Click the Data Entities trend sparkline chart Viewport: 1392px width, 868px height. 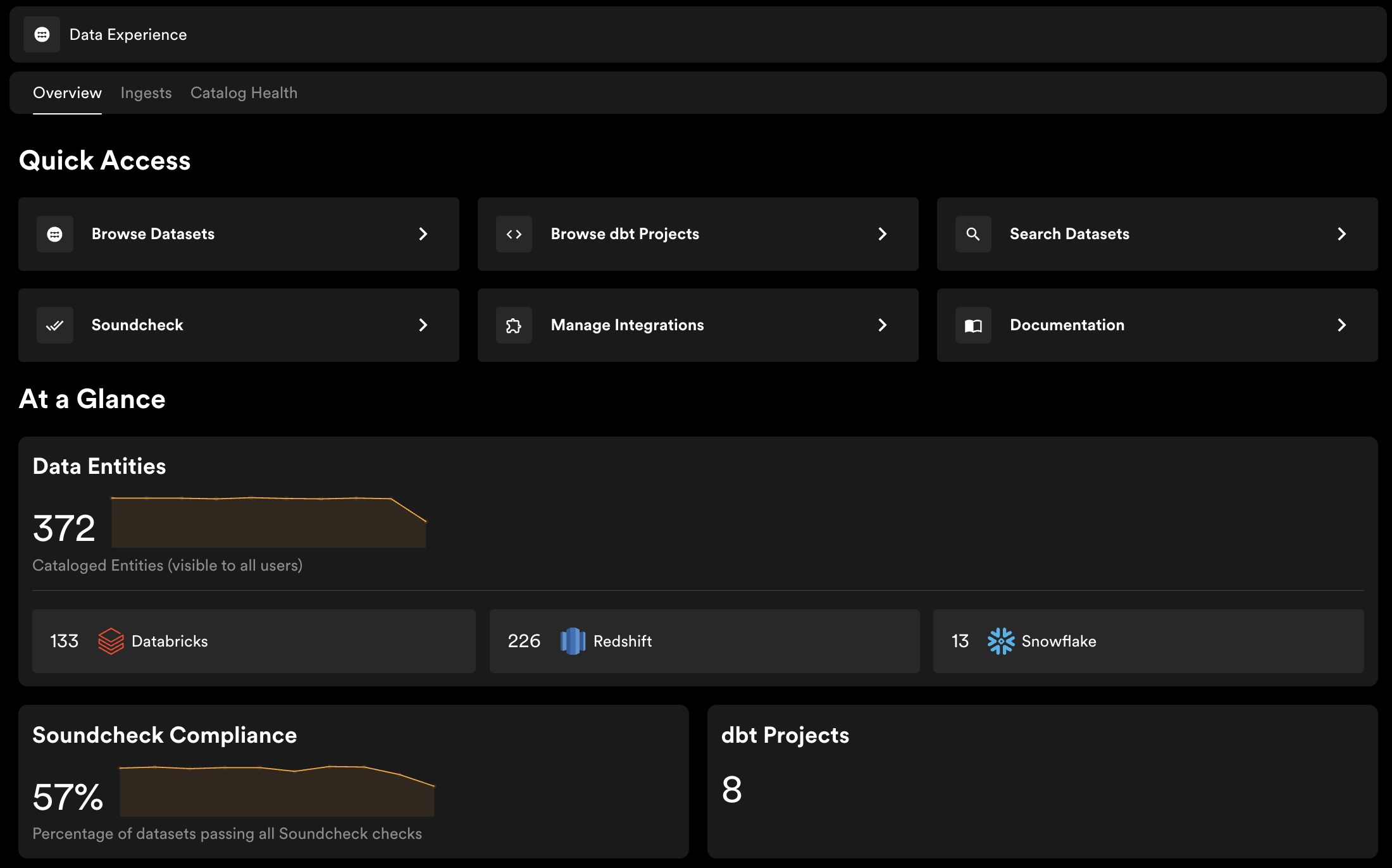tap(269, 523)
